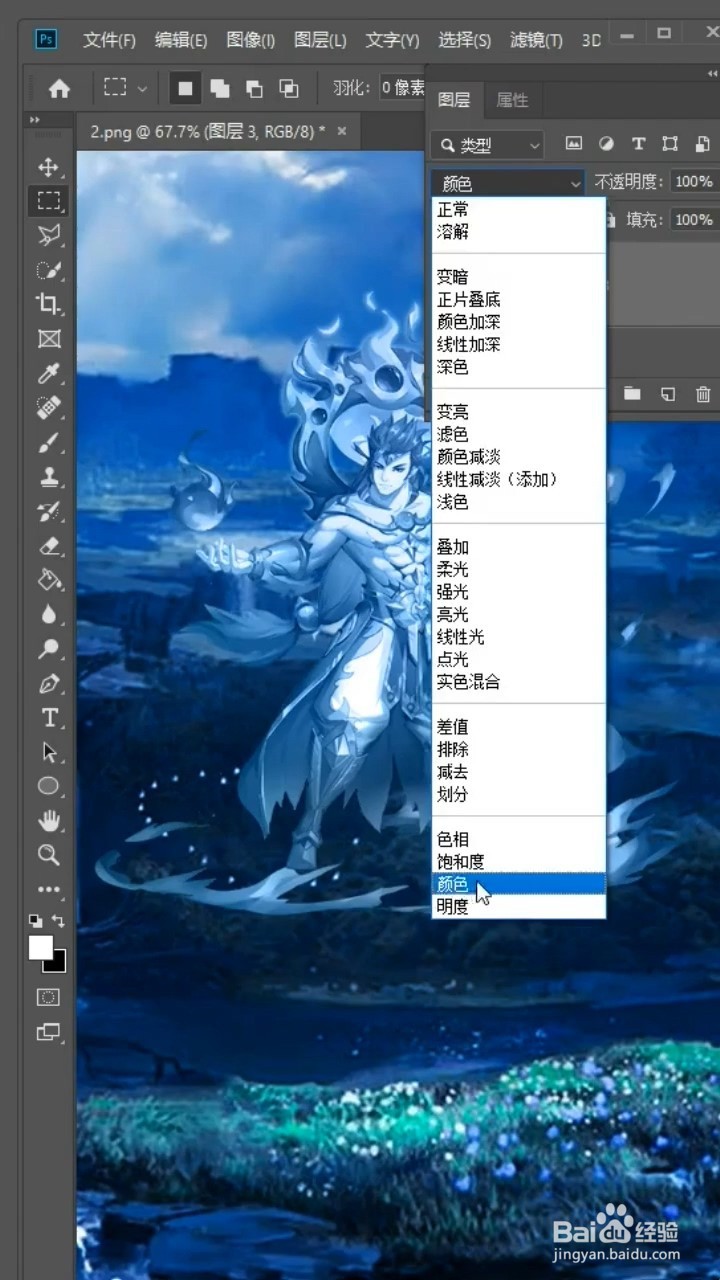Click the 不透明度 100% opacity field
The height and width of the screenshot is (1280, 720).
[x=694, y=182]
